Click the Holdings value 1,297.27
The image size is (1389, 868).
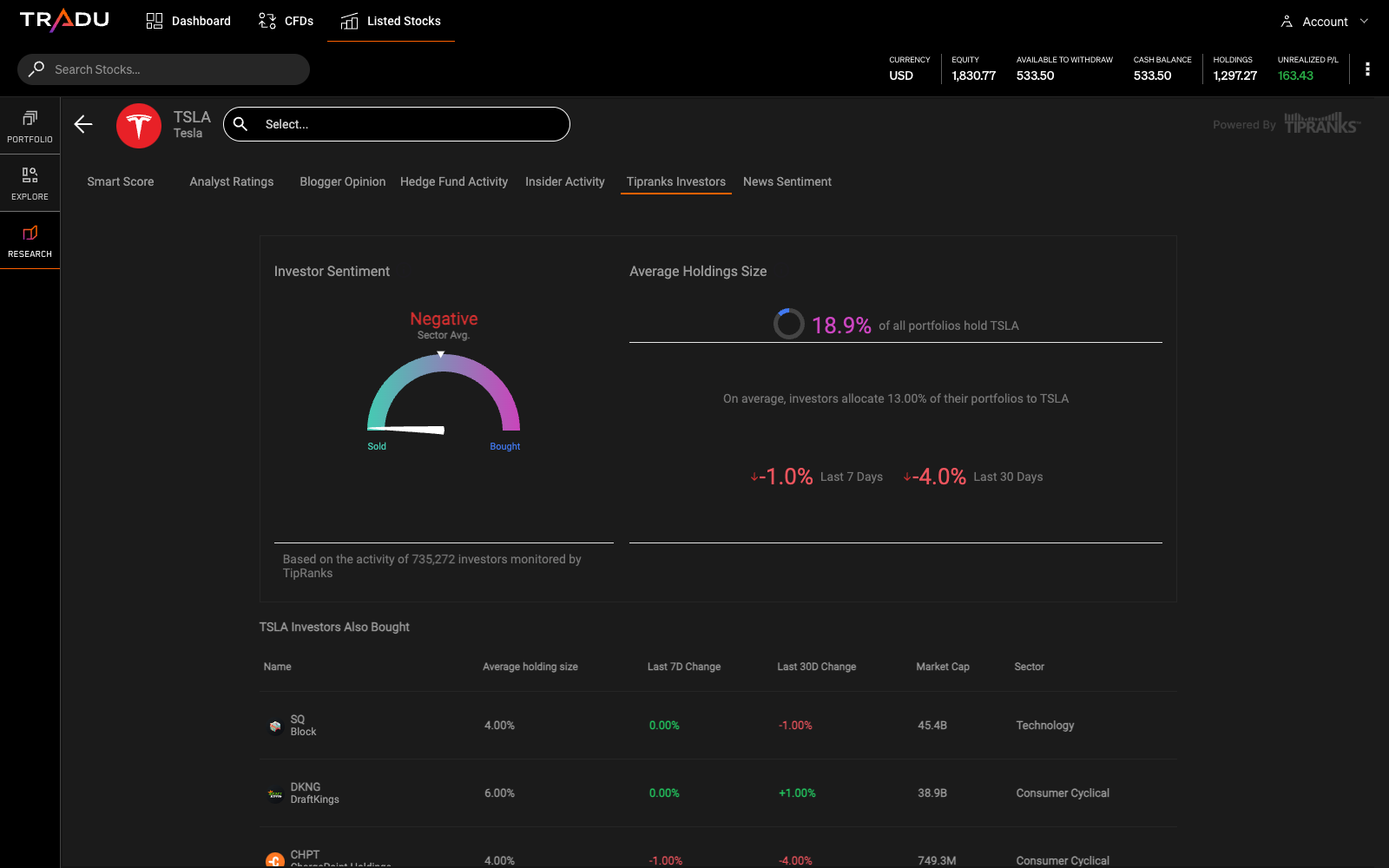[1235, 76]
